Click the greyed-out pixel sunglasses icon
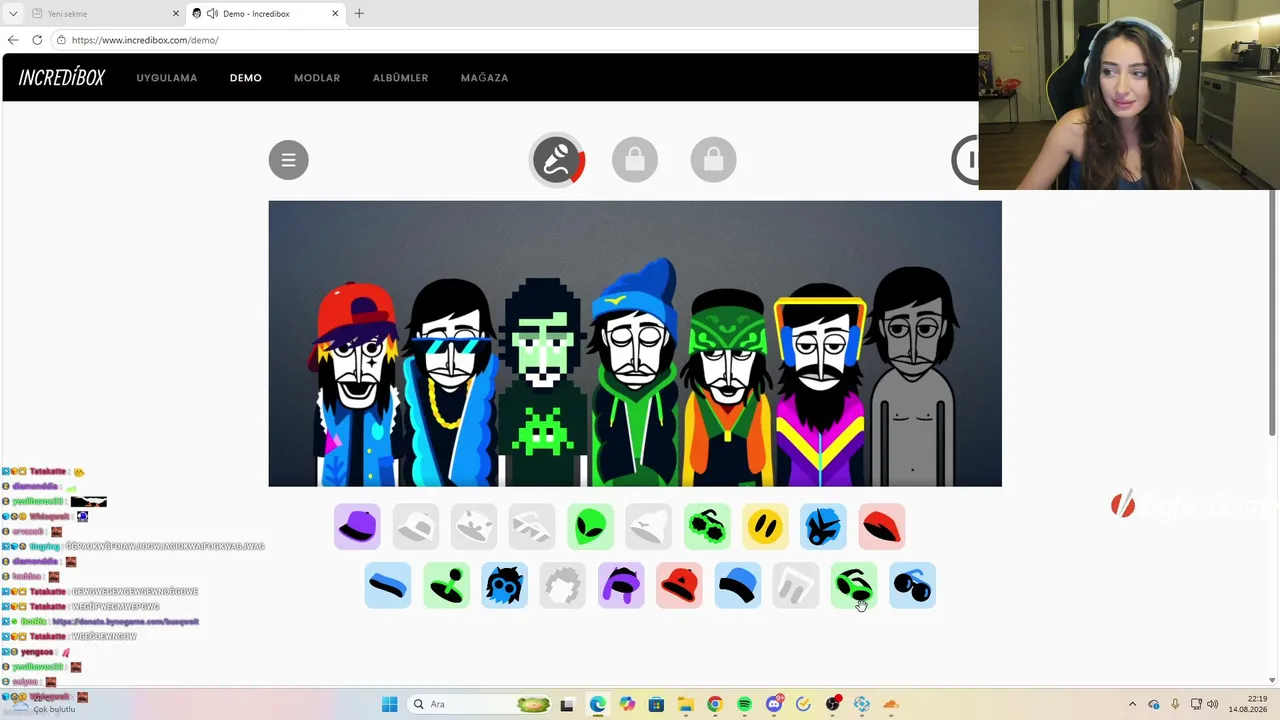This screenshot has height=720, width=1280. point(532,526)
